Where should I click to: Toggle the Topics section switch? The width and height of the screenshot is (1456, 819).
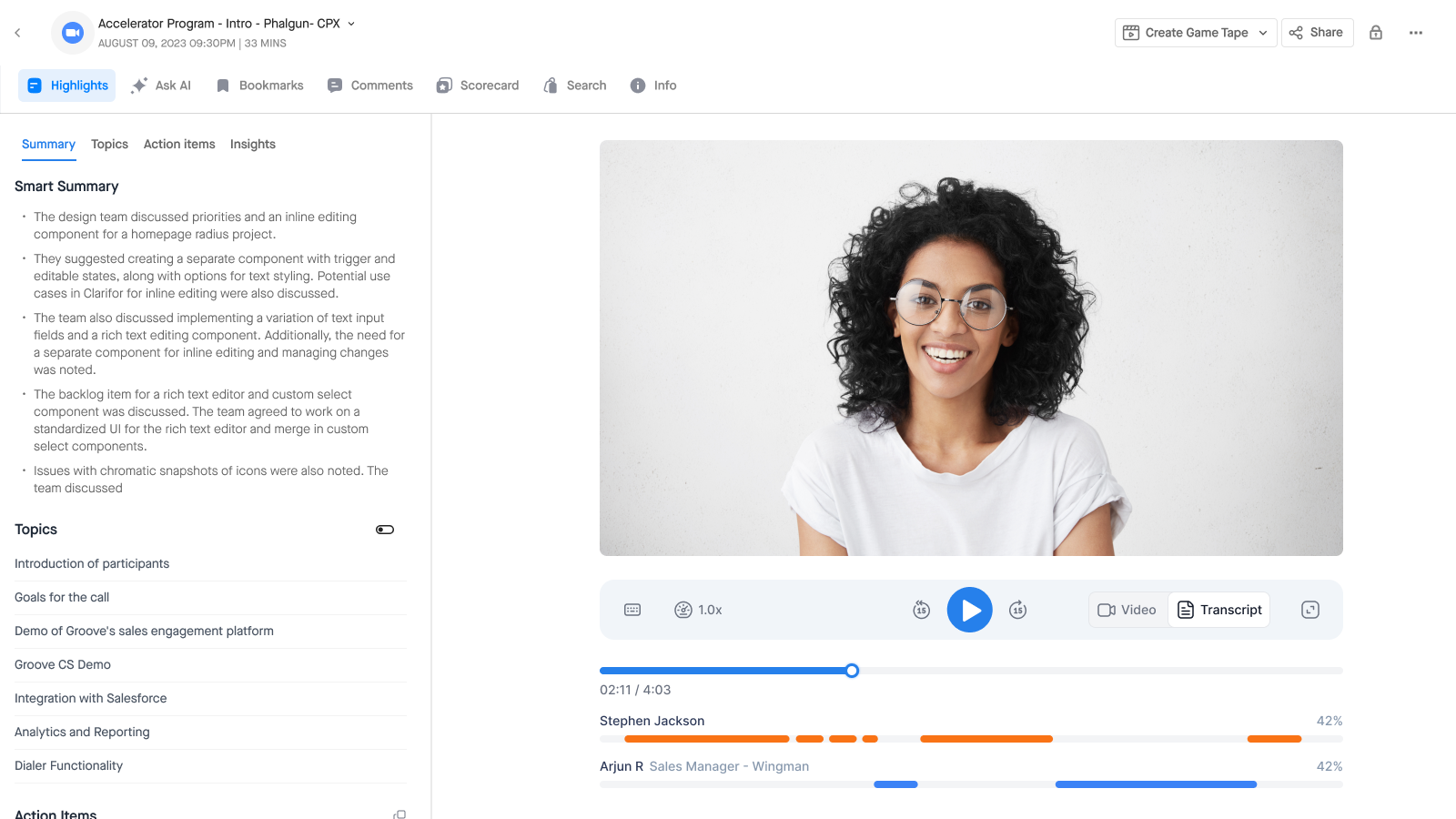click(385, 530)
